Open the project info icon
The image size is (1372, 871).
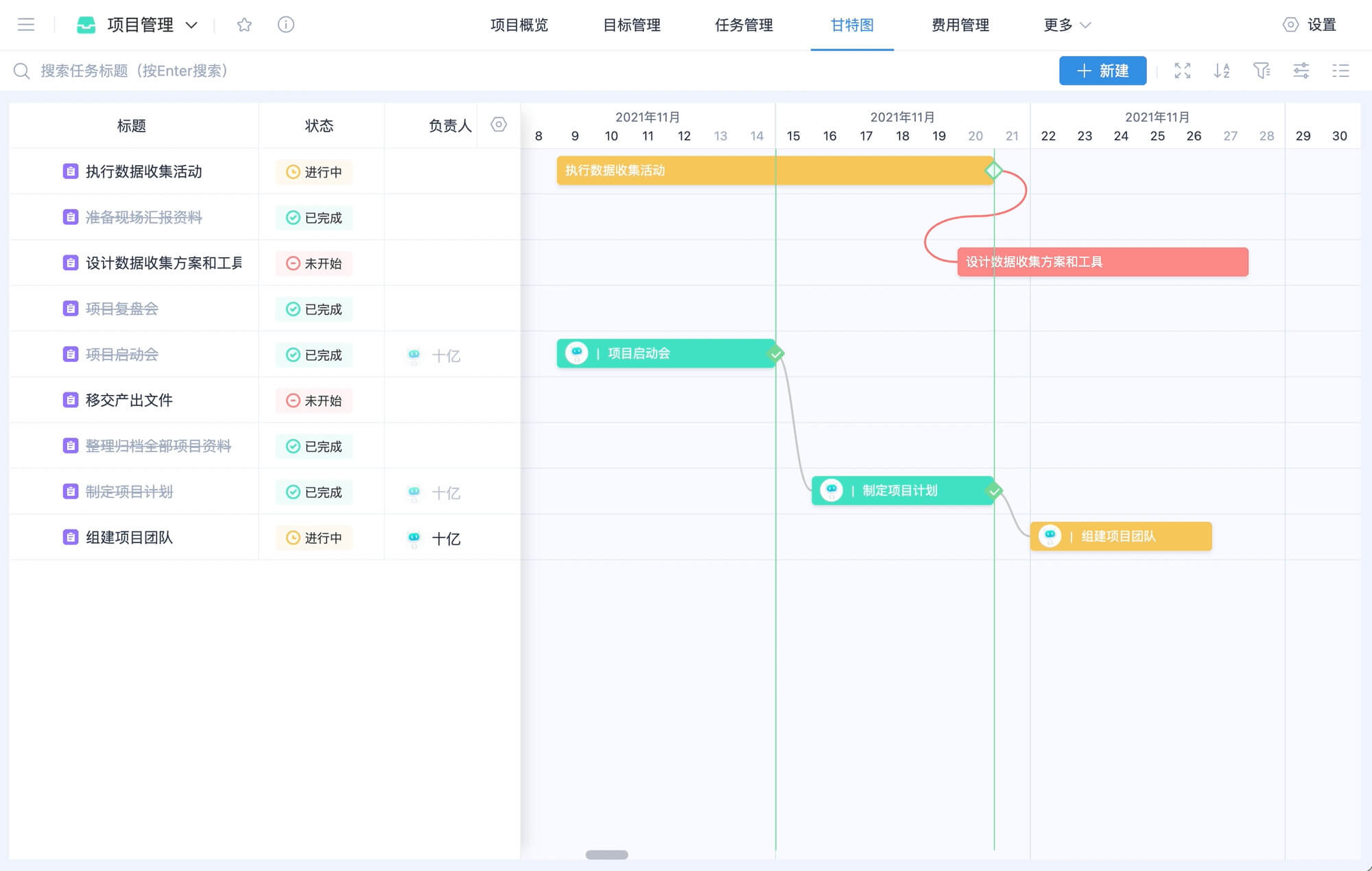pyautogui.click(x=285, y=25)
